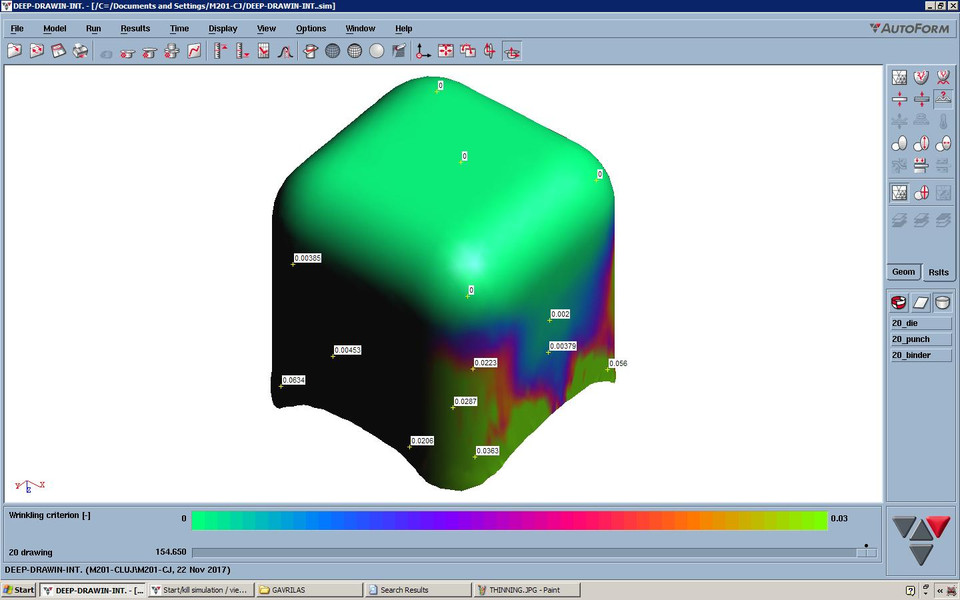Toggle the highlighted section-cut toolbar icon

click(511, 51)
